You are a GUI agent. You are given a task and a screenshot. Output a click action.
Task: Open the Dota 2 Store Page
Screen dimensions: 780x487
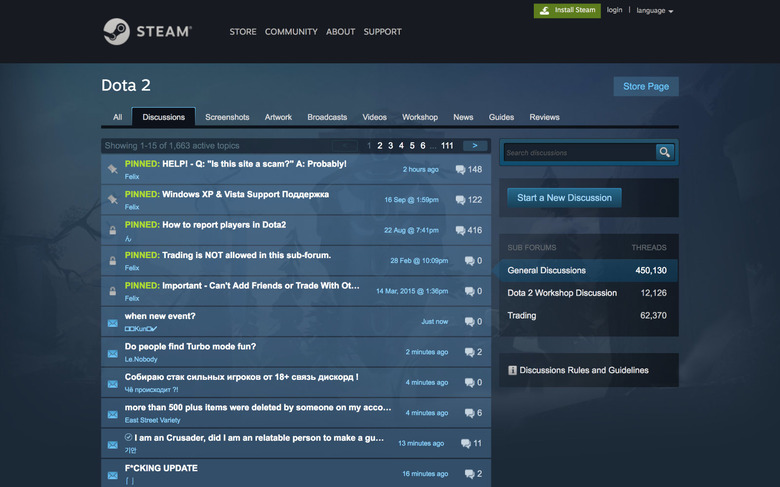point(645,87)
